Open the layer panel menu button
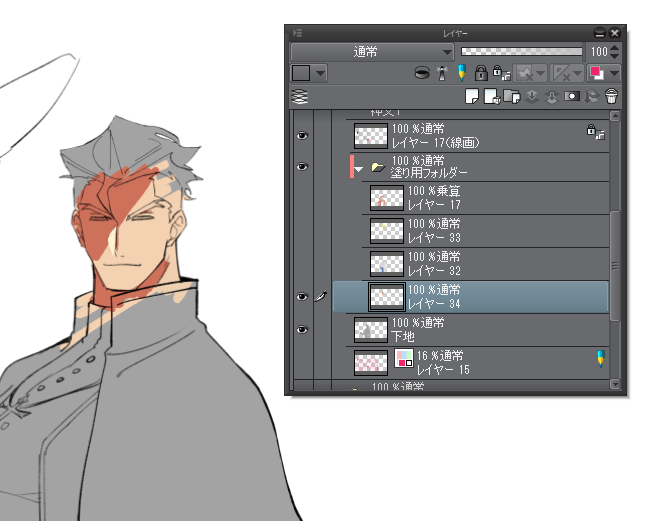The width and height of the screenshot is (670, 521). [298, 33]
